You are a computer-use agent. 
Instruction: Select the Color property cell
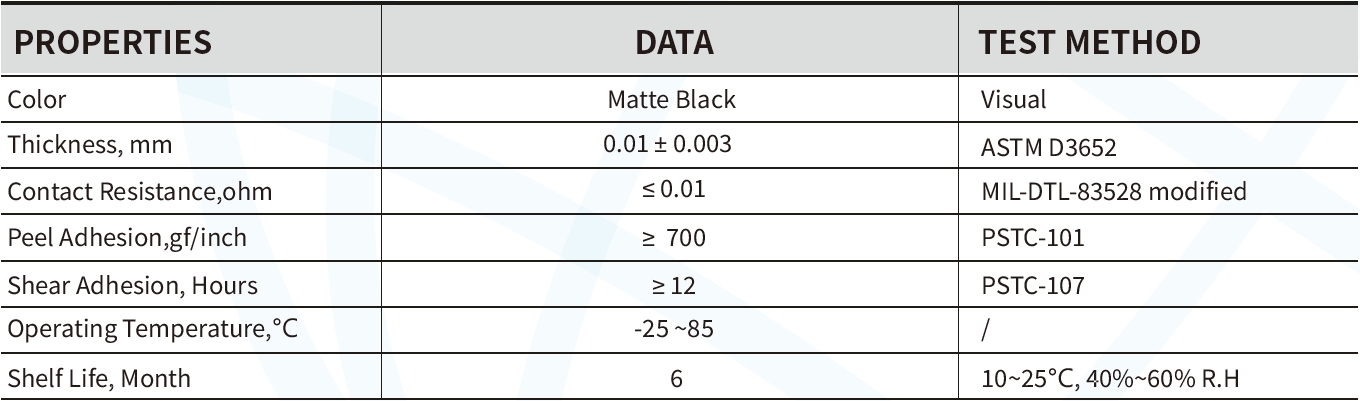[37, 99]
